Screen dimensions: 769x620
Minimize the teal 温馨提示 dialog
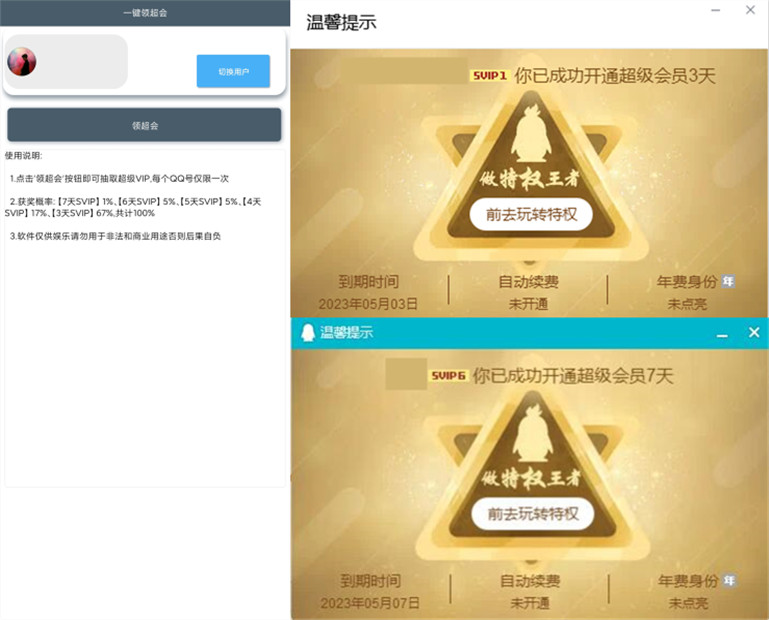721,336
